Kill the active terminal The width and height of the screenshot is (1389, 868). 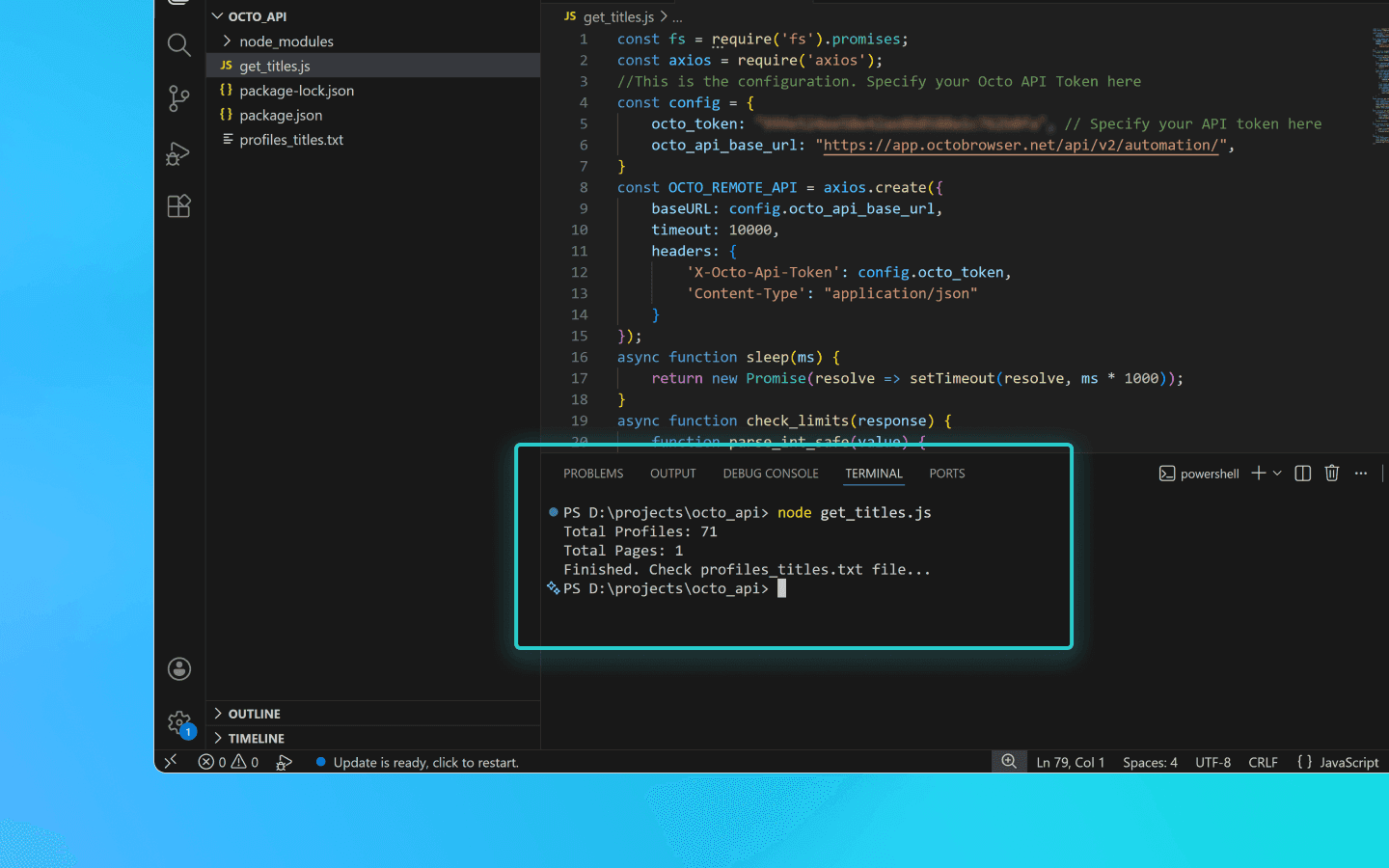[x=1332, y=473]
